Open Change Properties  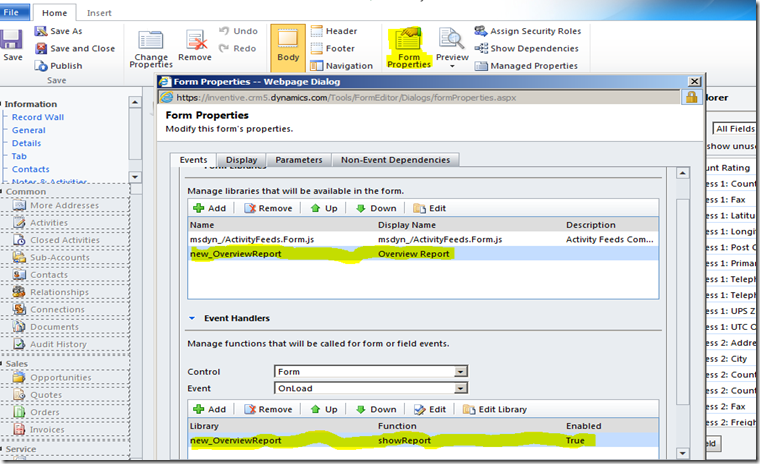pos(151,48)
